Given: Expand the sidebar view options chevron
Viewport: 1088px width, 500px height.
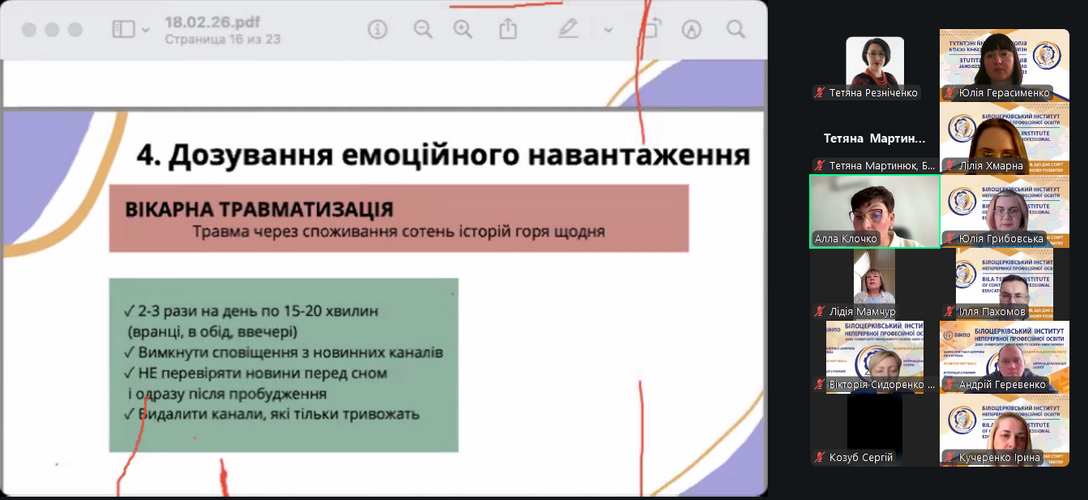Looking at the screenshot, I should tap(146, 31).
